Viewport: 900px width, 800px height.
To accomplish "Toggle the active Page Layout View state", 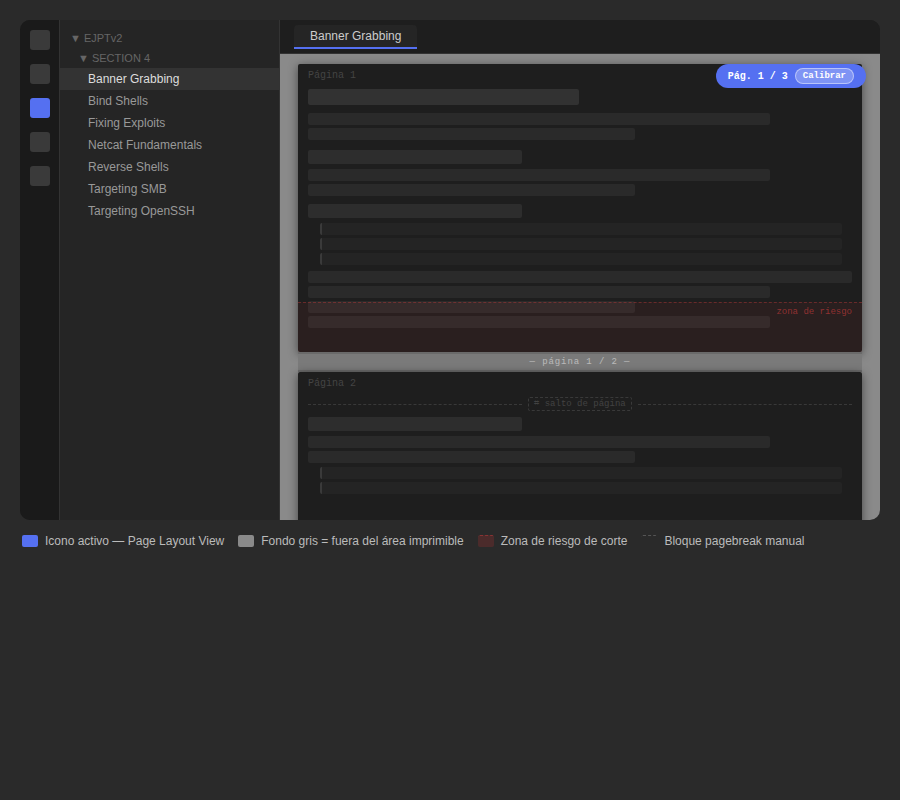I will 39,107.
